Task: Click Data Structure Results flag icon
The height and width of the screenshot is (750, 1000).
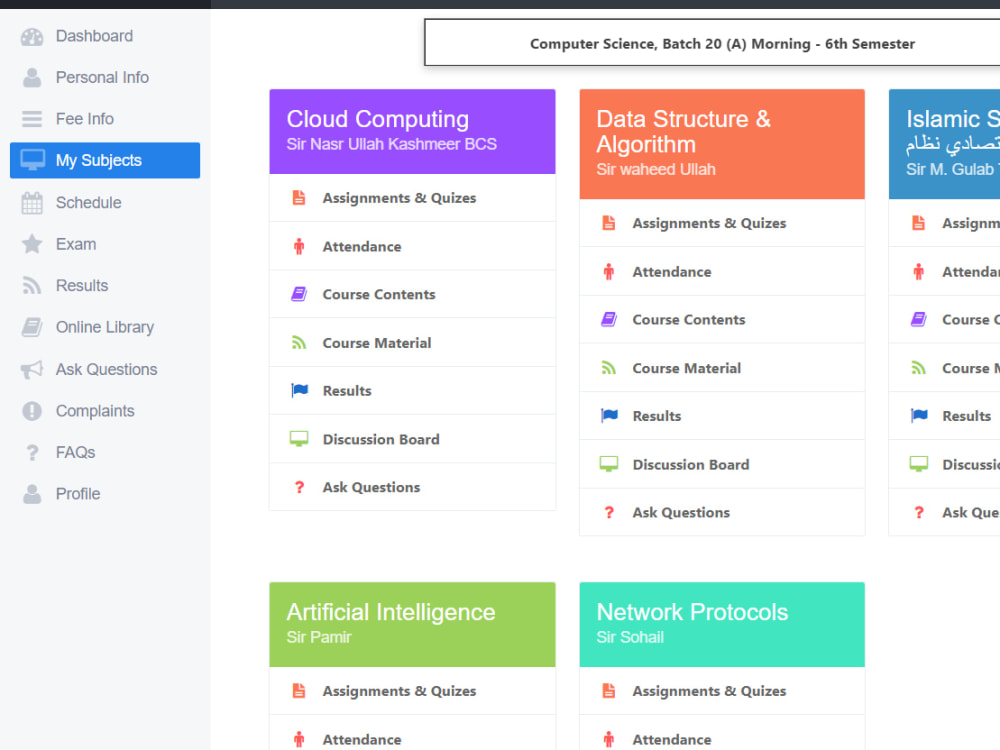Action: 609,416
